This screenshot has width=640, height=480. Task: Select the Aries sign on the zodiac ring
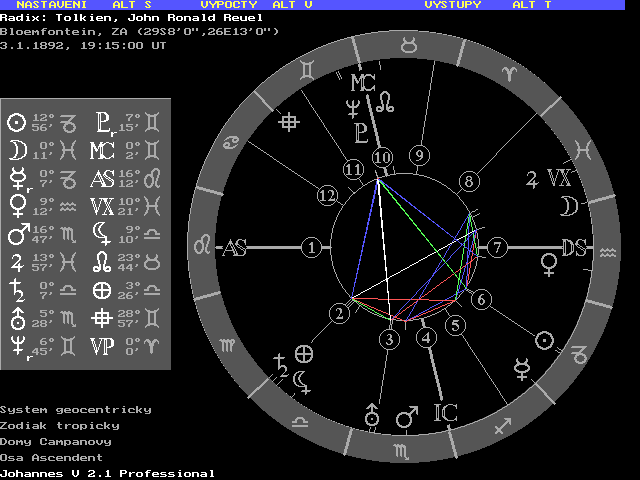coord(511,74)
